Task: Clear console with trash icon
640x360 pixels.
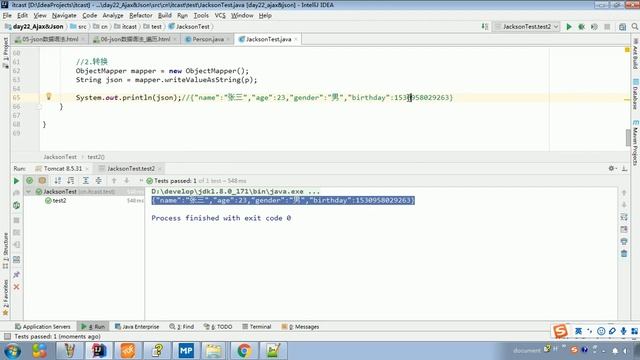Action: (624, 254)
